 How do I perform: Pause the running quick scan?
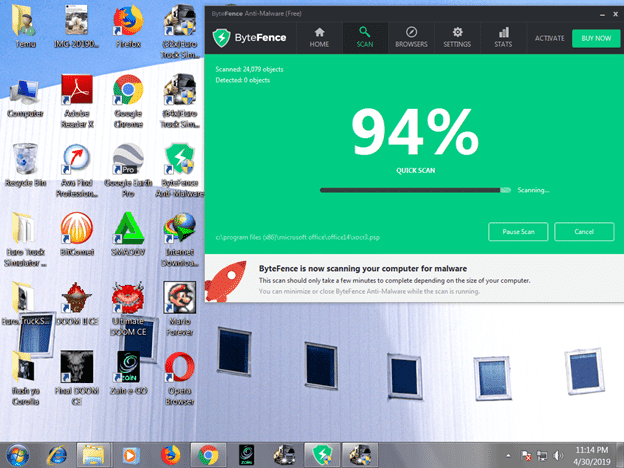pos(518,232)
